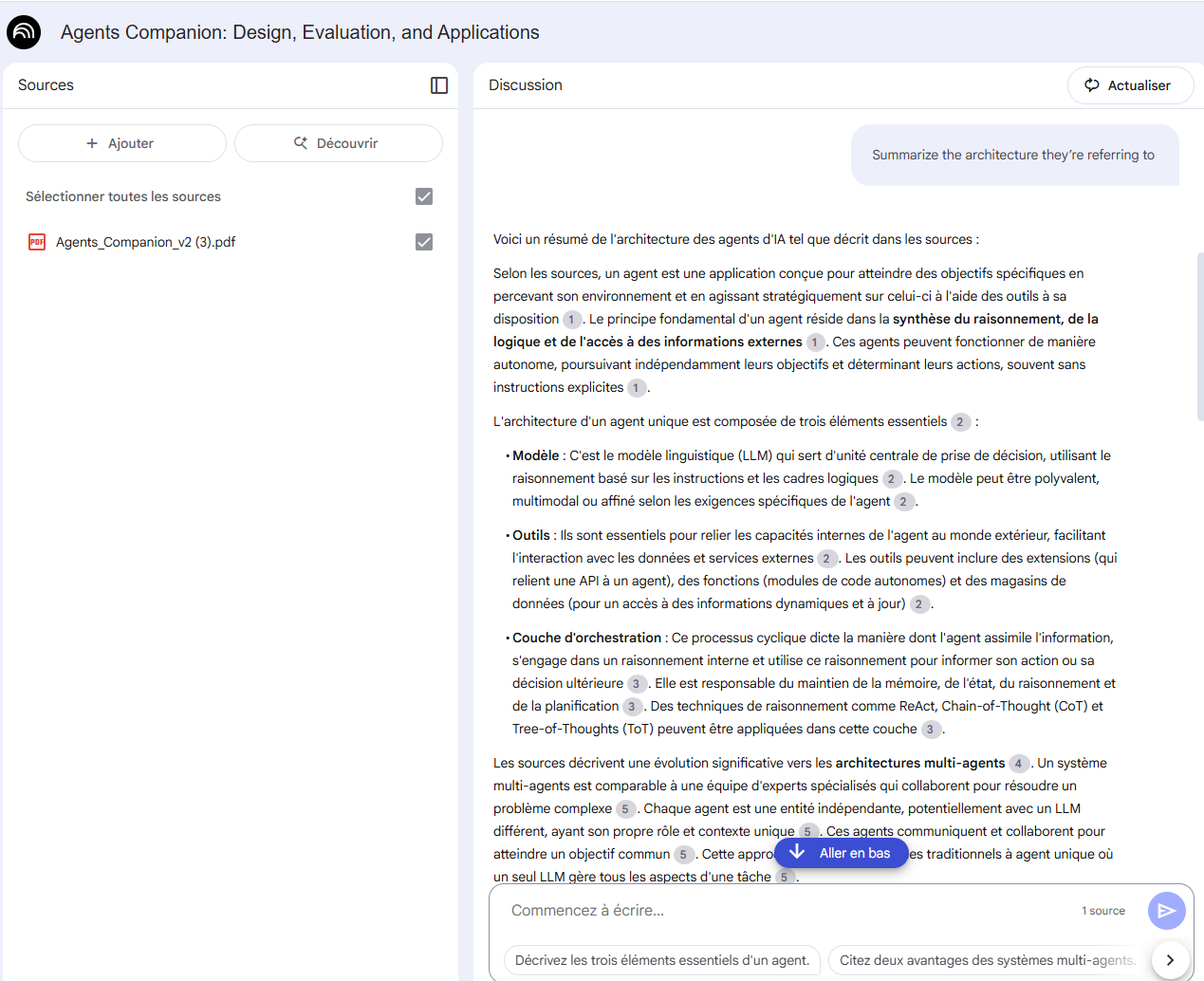
Task: Click the Ajouter source button
Action: [122, 143]
